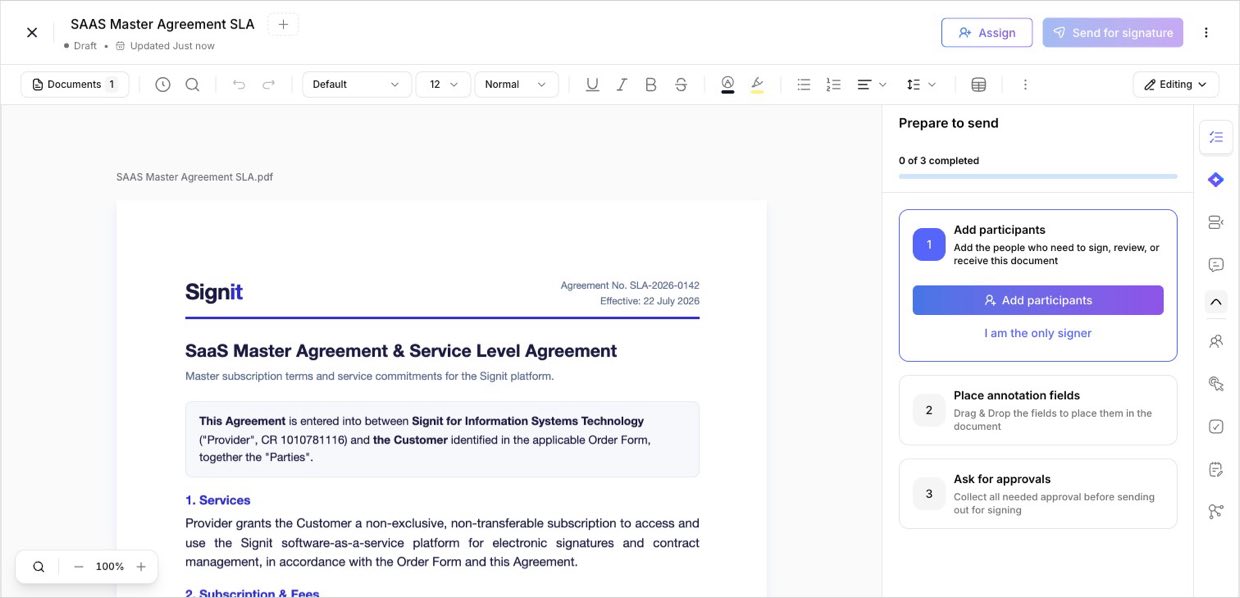The height and width of the screenshot is (598, 1240).
Task: Open the fields panel icon in sidebar
Action: pyautogui.click(x=1216, y=222)
